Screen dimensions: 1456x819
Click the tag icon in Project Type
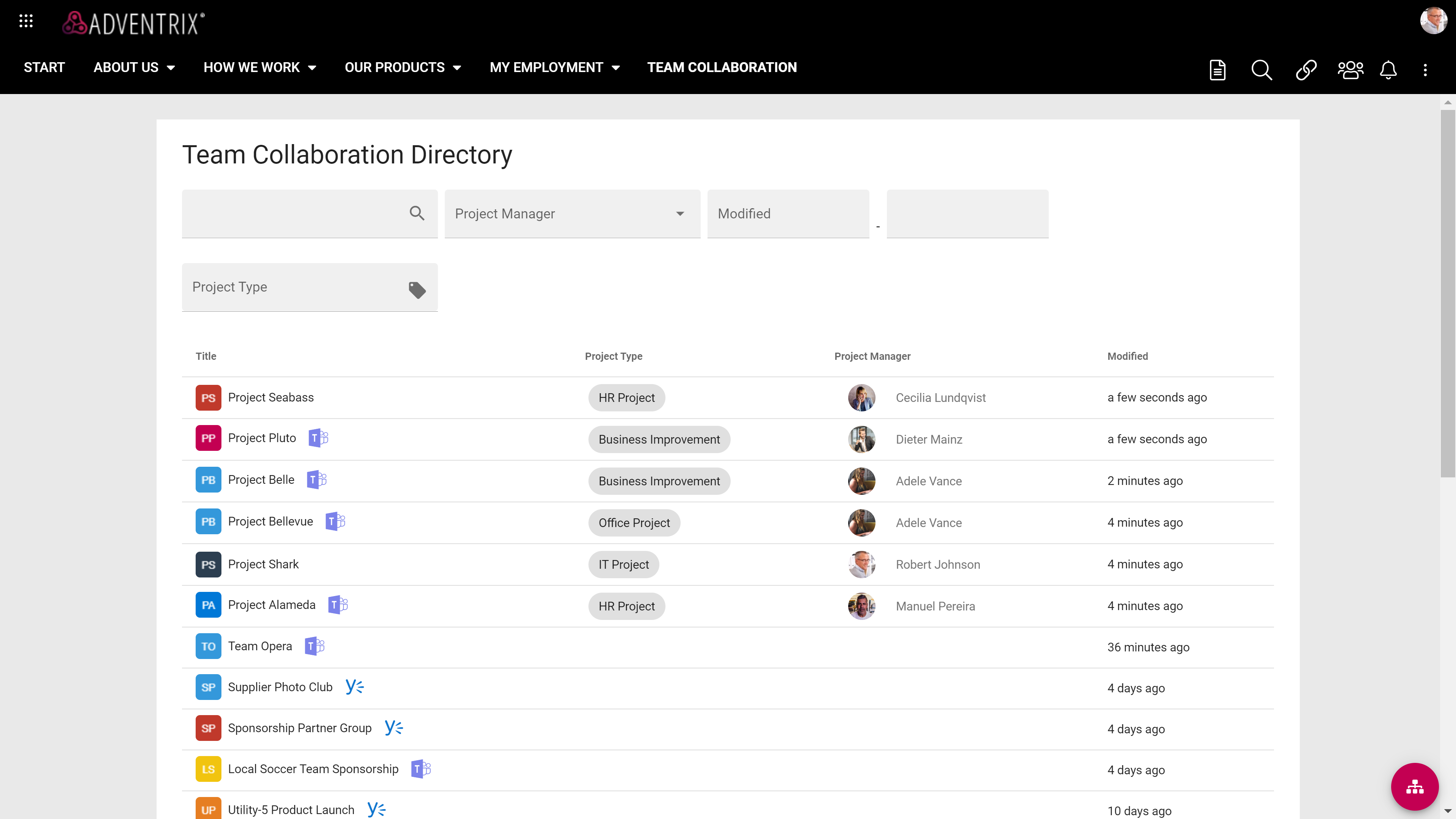pyautogui.click(x=417, y=289)
